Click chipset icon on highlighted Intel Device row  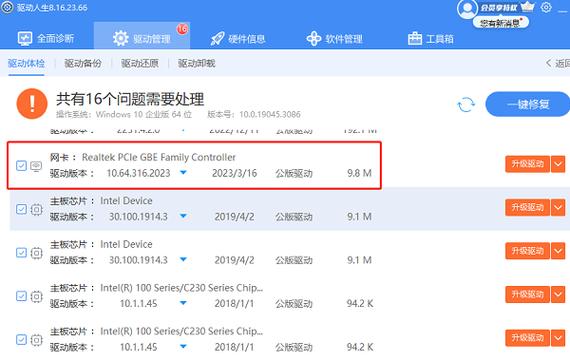[36, 209]
